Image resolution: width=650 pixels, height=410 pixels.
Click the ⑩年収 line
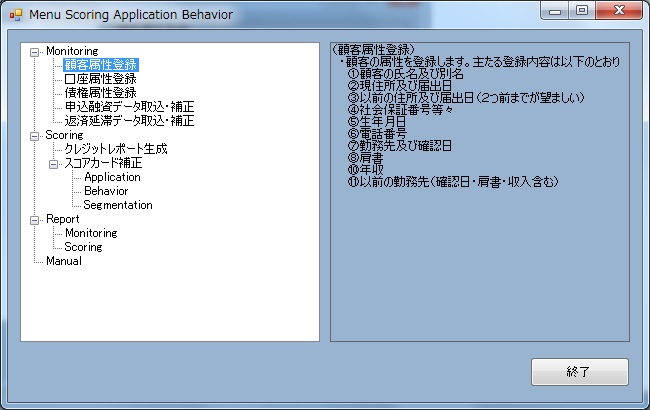[365, 170]
